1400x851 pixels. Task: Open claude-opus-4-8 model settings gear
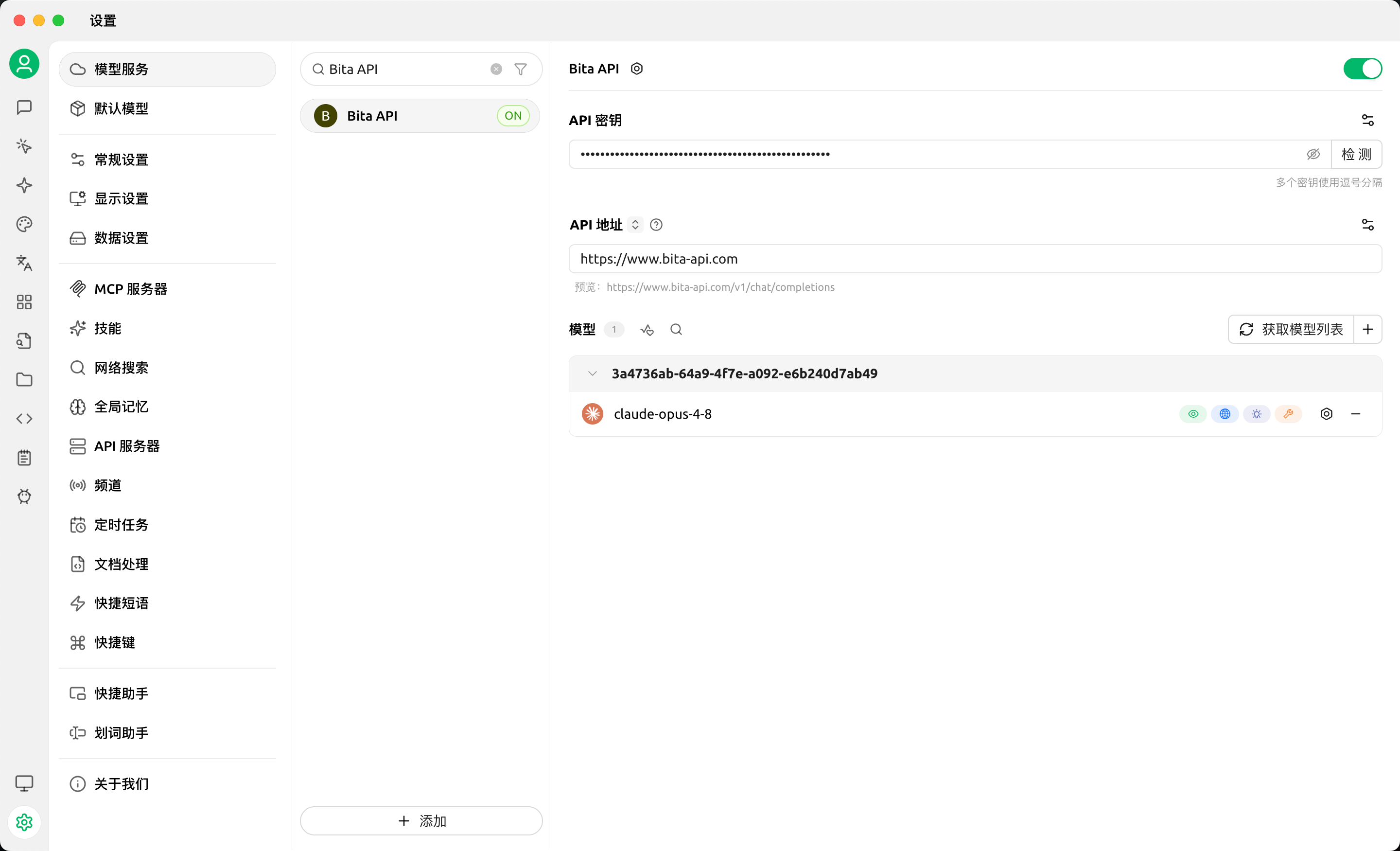click(1326, 414)
